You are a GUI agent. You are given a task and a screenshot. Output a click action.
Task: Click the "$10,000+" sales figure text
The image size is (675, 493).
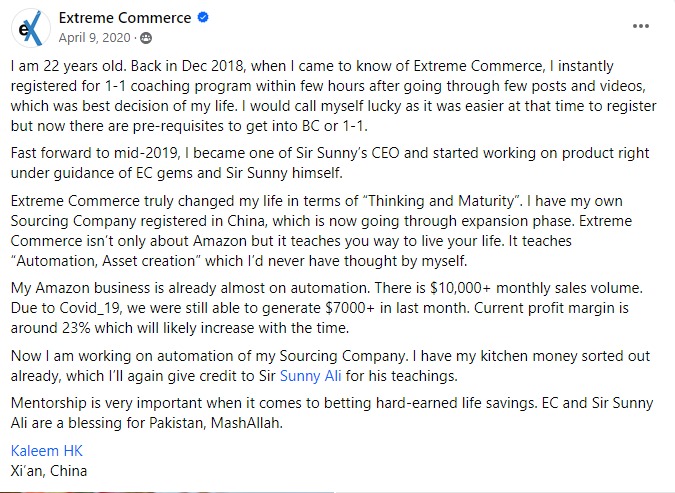click(460, 288)
